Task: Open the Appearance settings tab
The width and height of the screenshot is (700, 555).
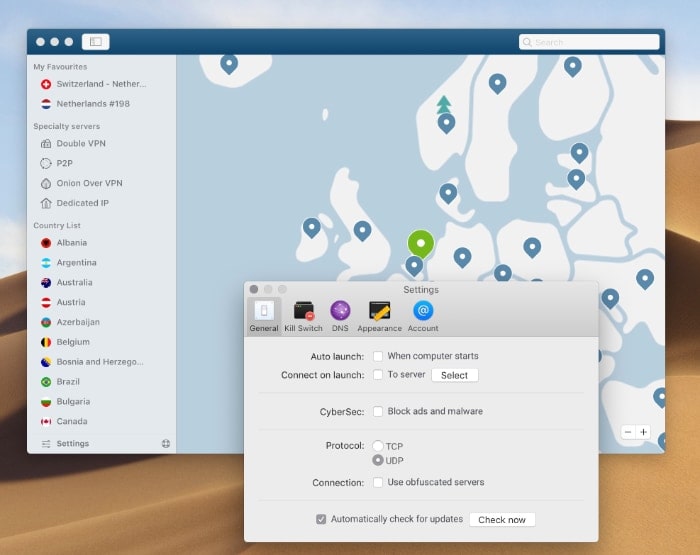Action: (379, 316)
